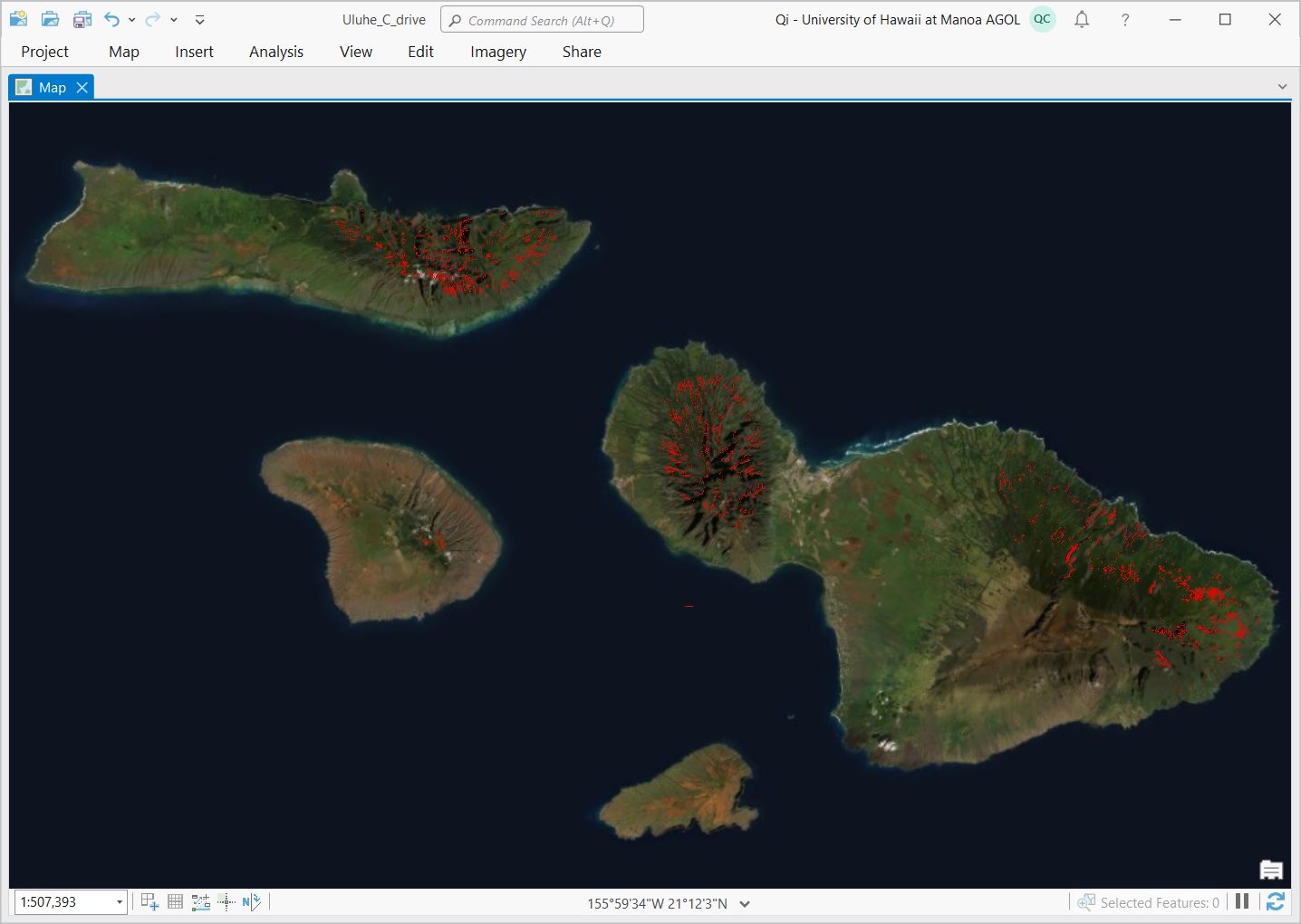Click the map rotation north arrow icon
This screenshot has height=924, width=1301.
(x=251, y=901)
